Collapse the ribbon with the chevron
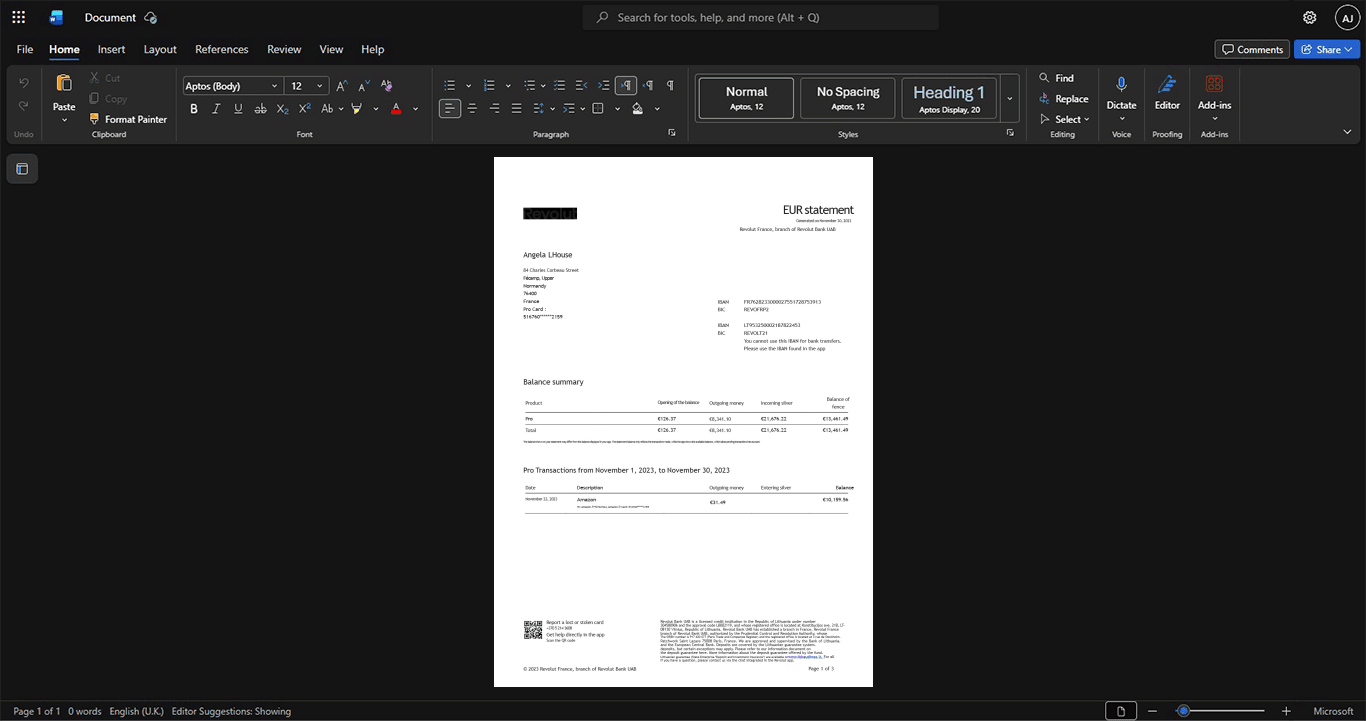The image size is (1366, 721). point(1347,132)
